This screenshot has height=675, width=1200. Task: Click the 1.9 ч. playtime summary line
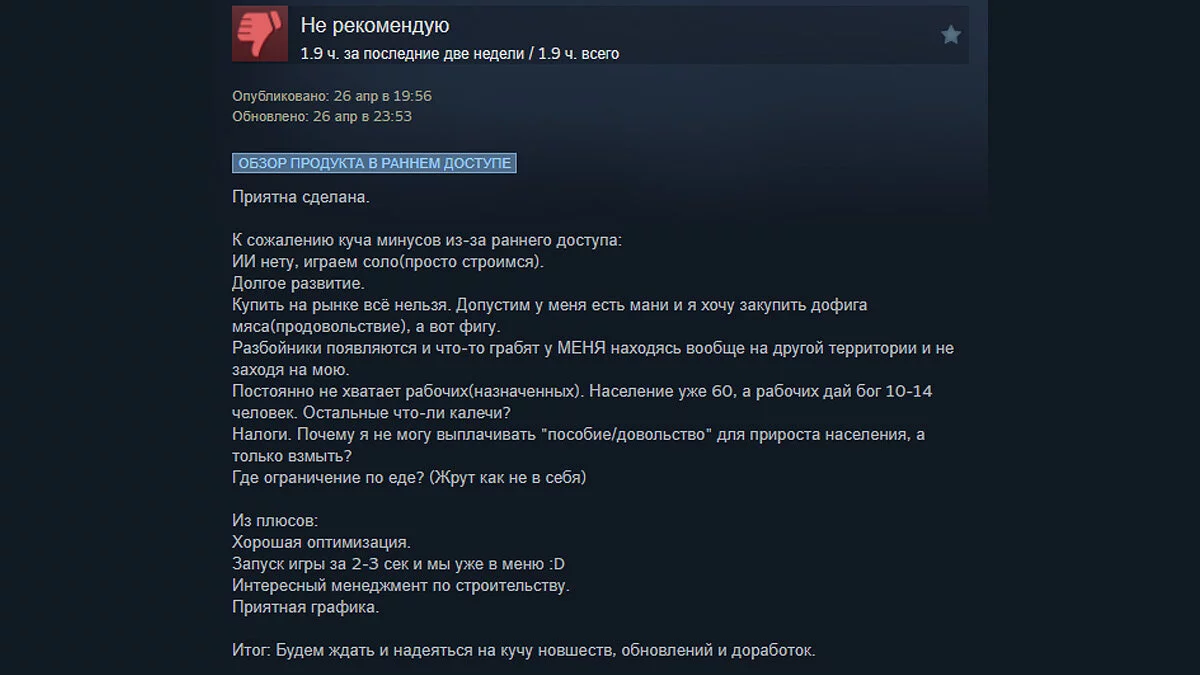(460, 53)
